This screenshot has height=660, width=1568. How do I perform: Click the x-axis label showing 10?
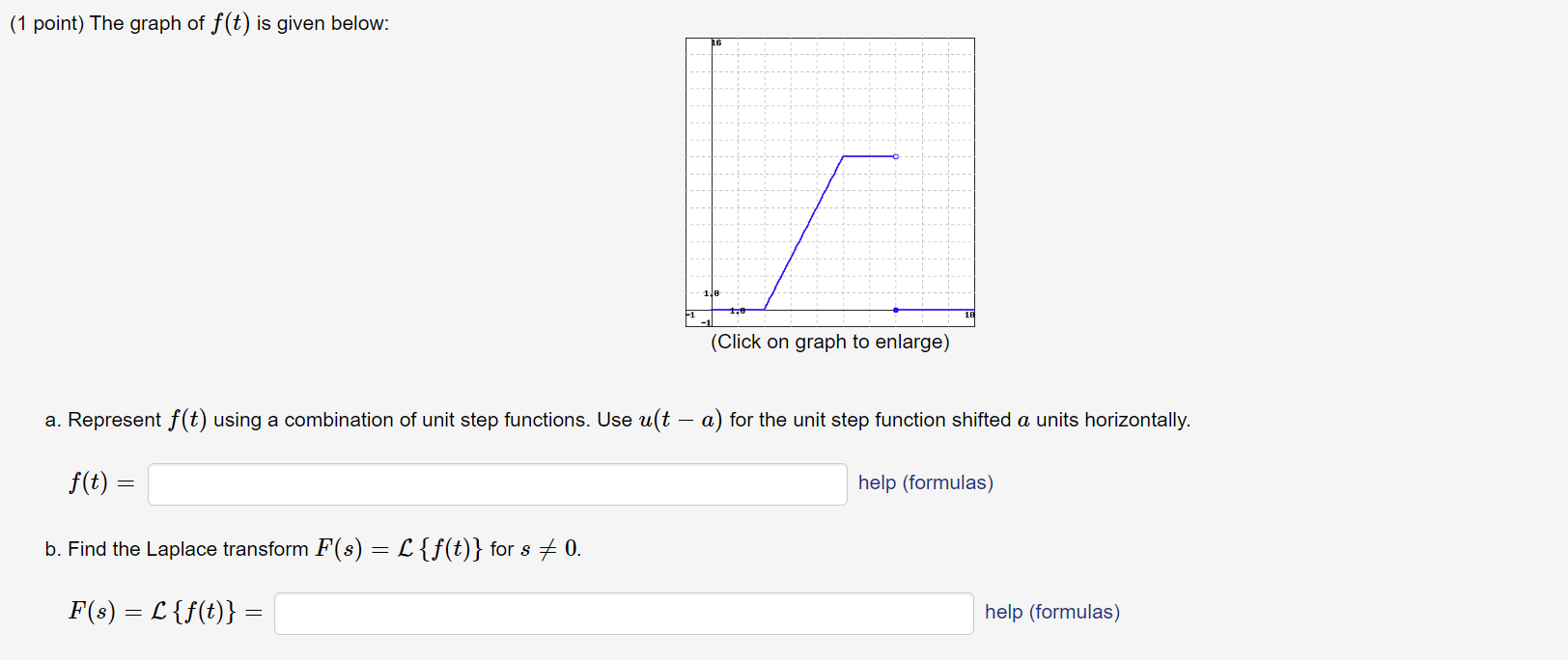[x=968, y=314]
